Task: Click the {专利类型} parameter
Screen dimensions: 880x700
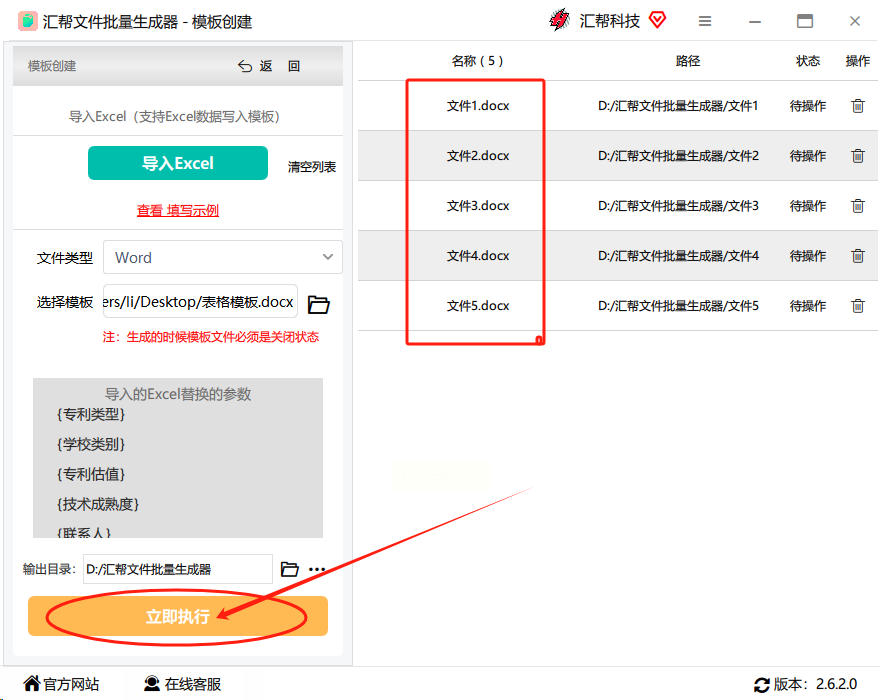Action: (x=90, y=414)
